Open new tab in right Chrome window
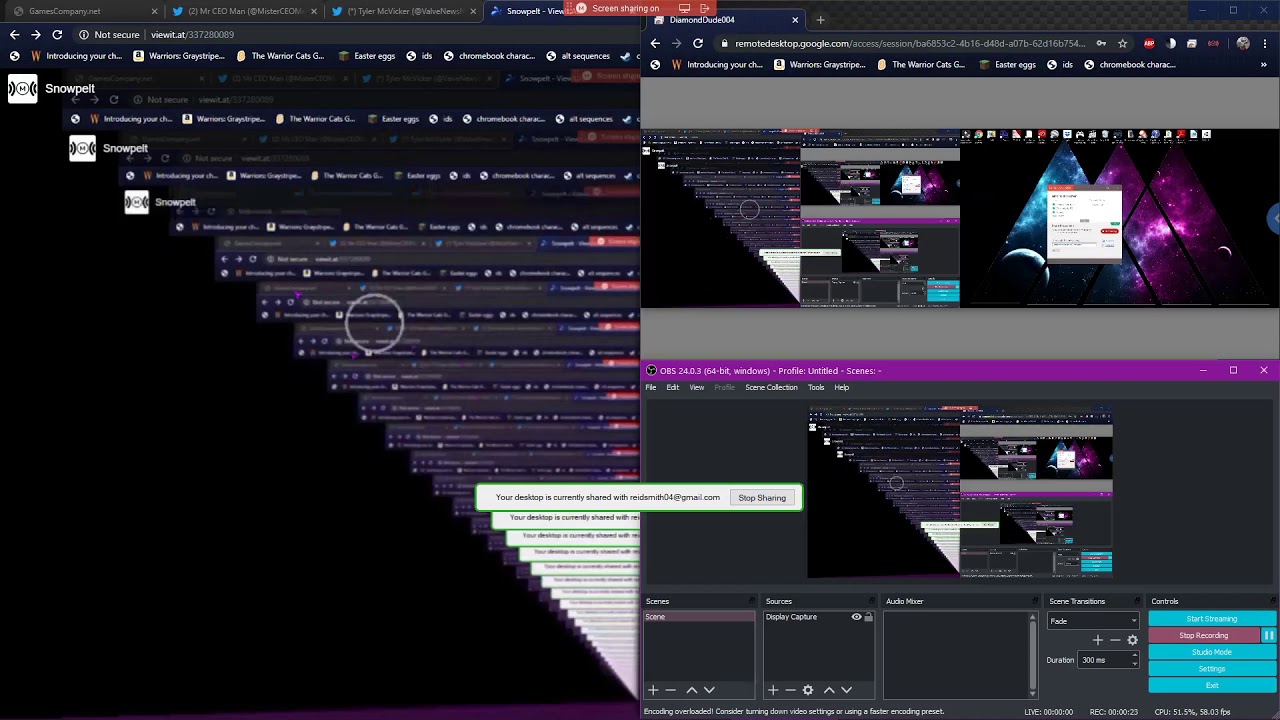This screenshot has width=1280, height=720. (x=820, y=20)
